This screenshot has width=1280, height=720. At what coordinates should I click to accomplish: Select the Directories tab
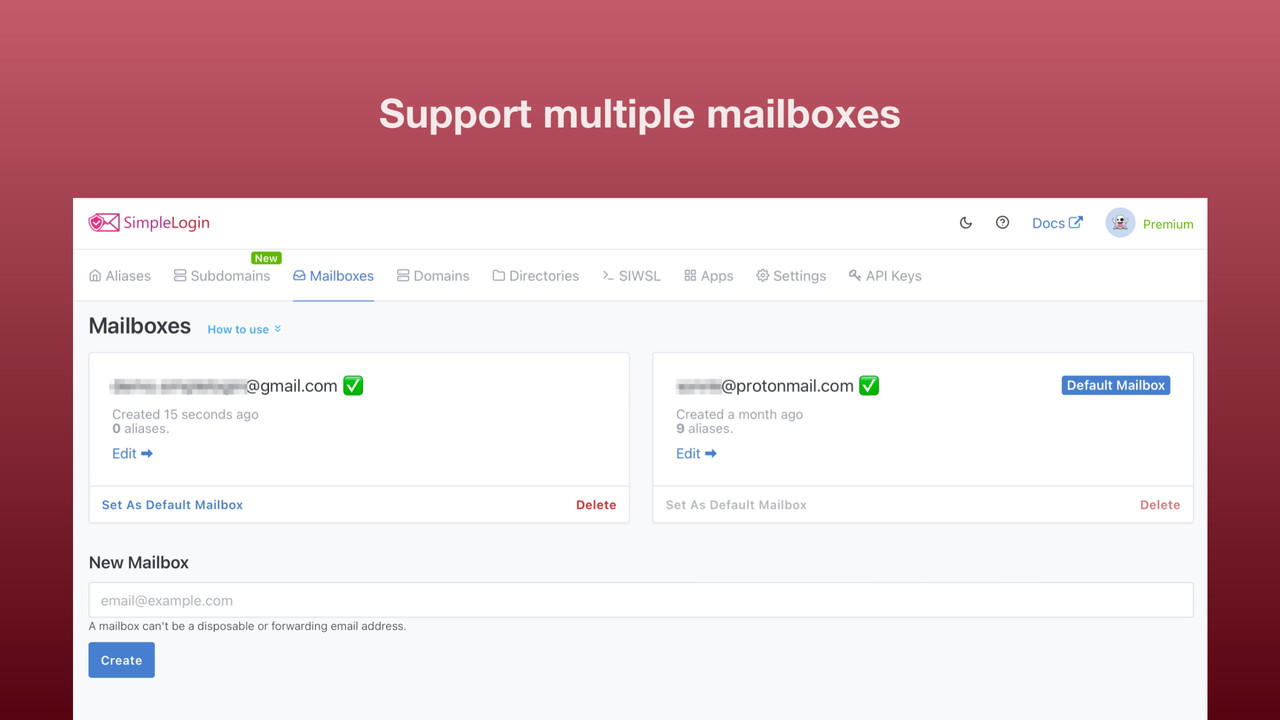535,275
